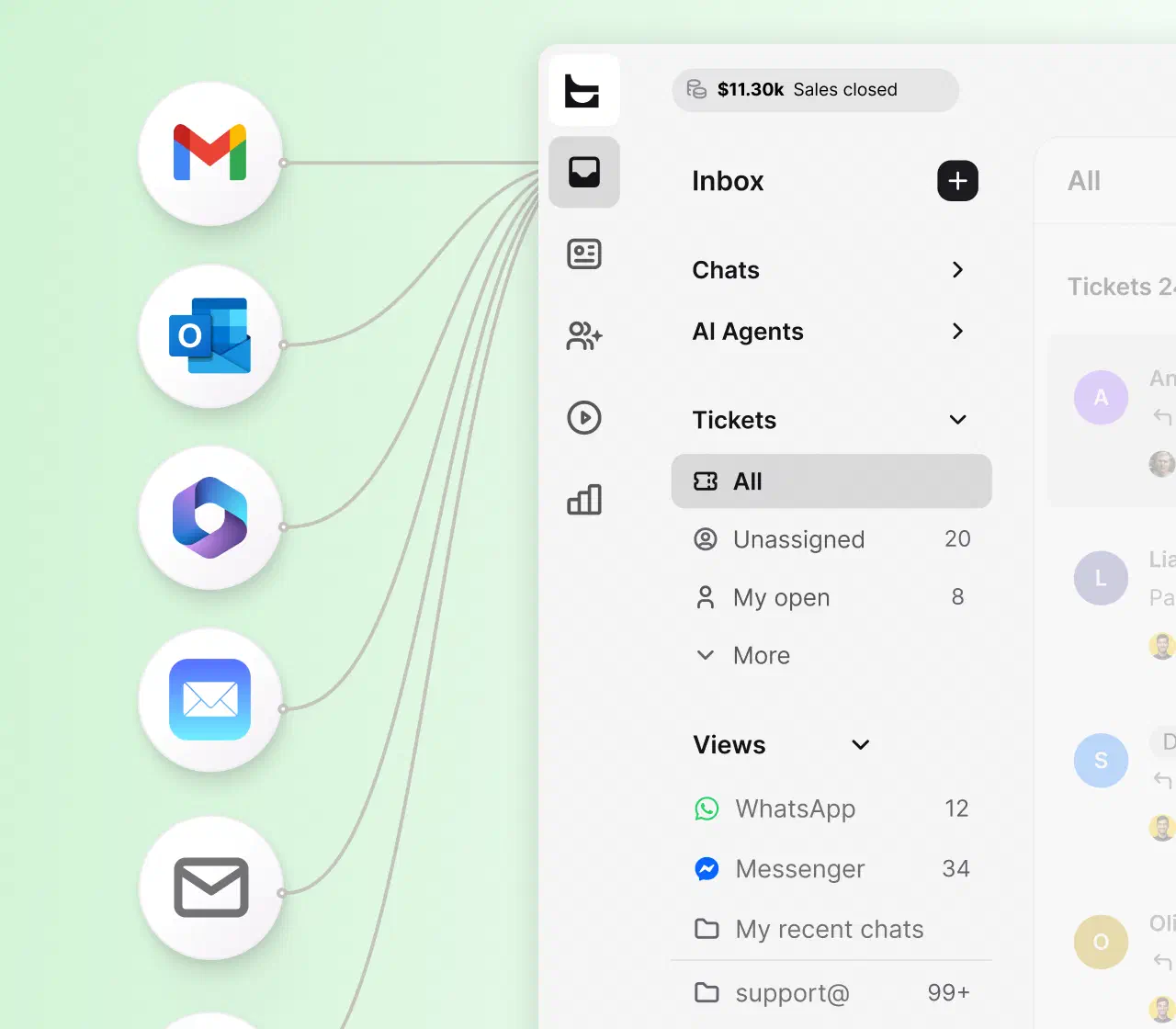Collapse the Views section chevron
This screenshot has height=1029, width=1176.
860,744
